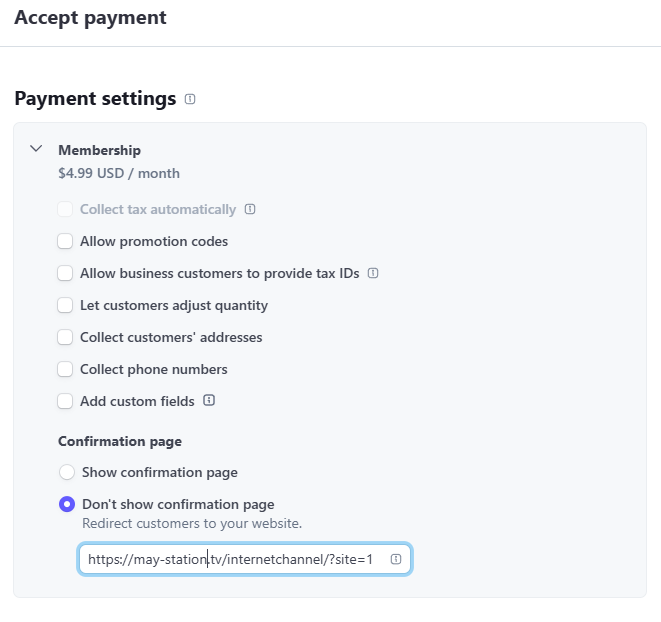Open info tooltip for business tax IDs

[x=373, y=273]
